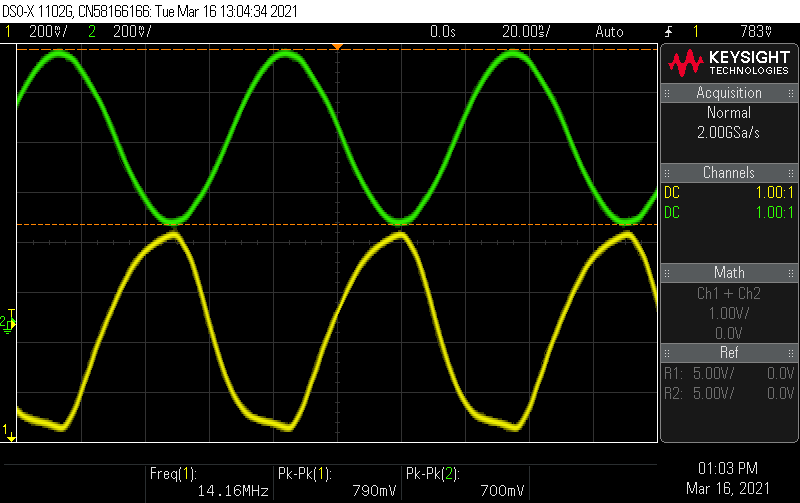
Task: Select the Pk-Pk(2) measurement readout
Action: (465, 481)
